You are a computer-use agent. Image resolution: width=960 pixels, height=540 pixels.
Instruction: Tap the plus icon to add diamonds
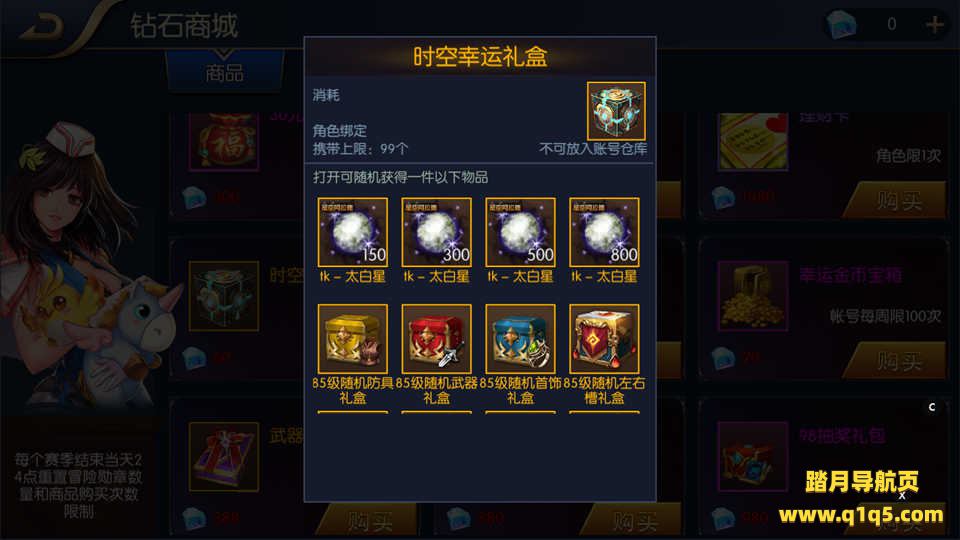934,24
